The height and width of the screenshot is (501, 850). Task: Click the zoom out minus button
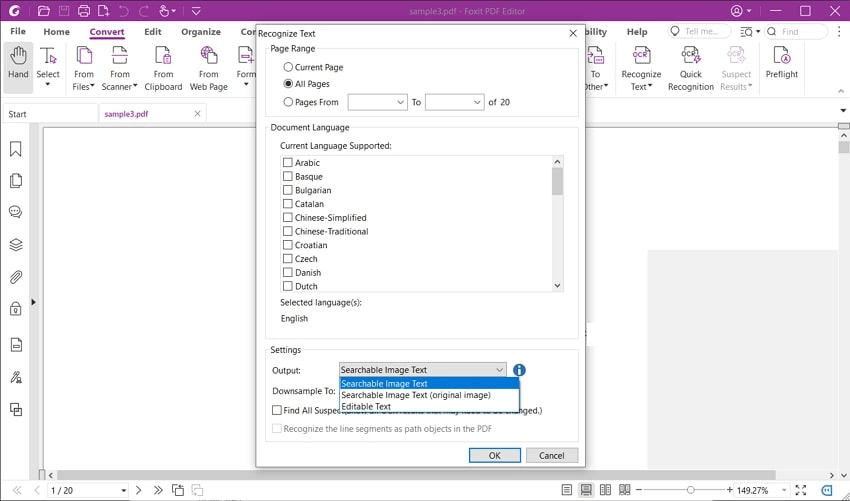[x=639, y=490]
